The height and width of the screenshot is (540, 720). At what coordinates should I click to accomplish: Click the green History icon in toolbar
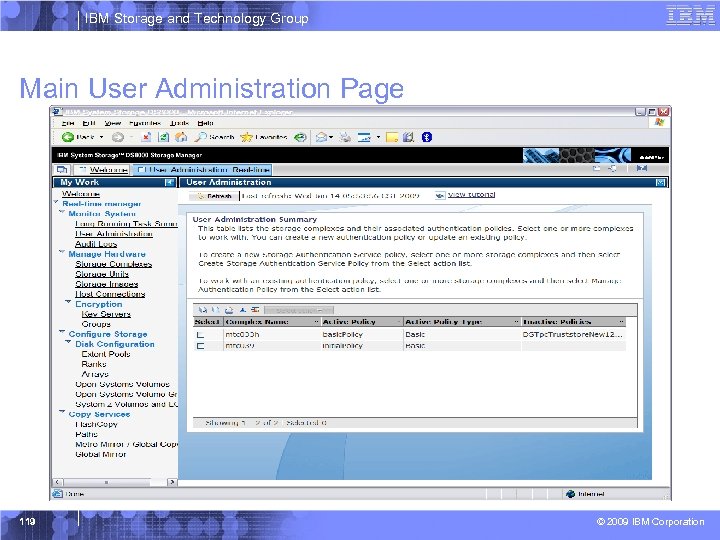tap(300, 137)
